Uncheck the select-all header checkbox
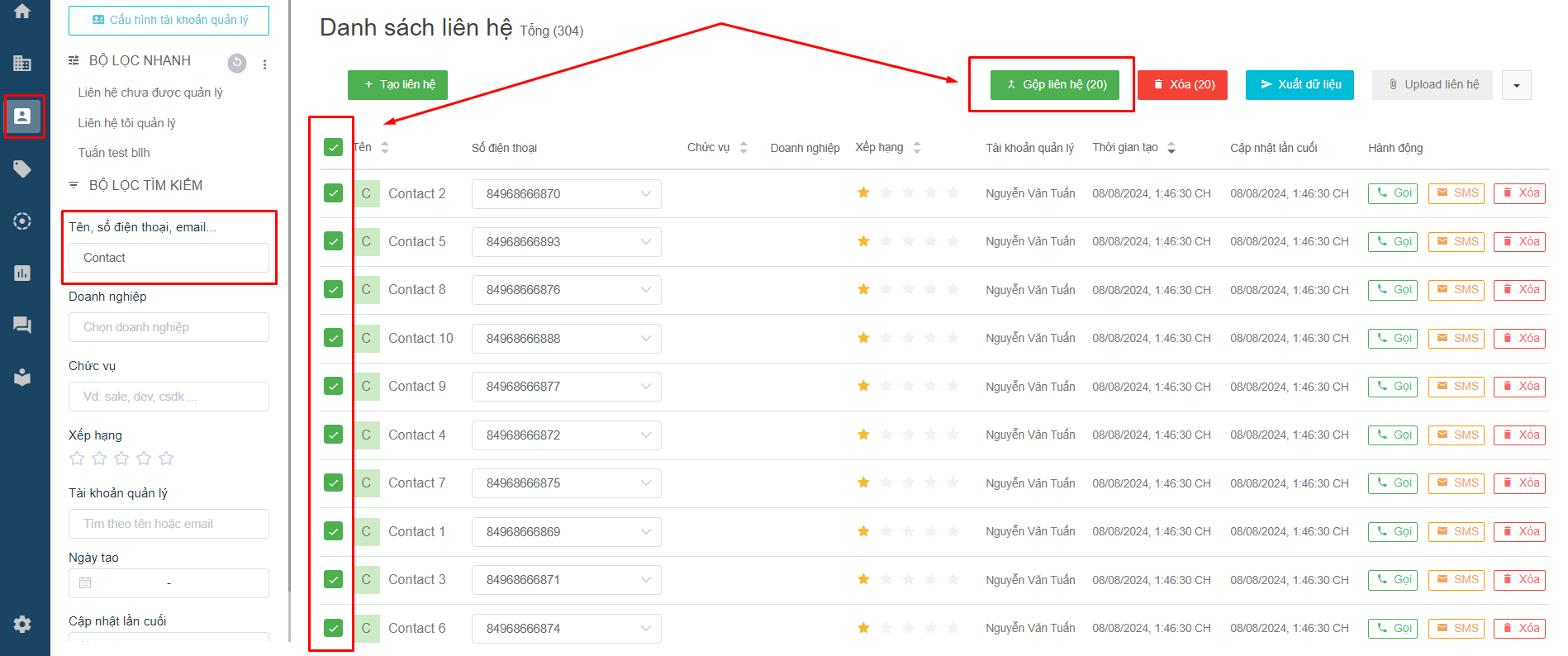 (333, 148)
